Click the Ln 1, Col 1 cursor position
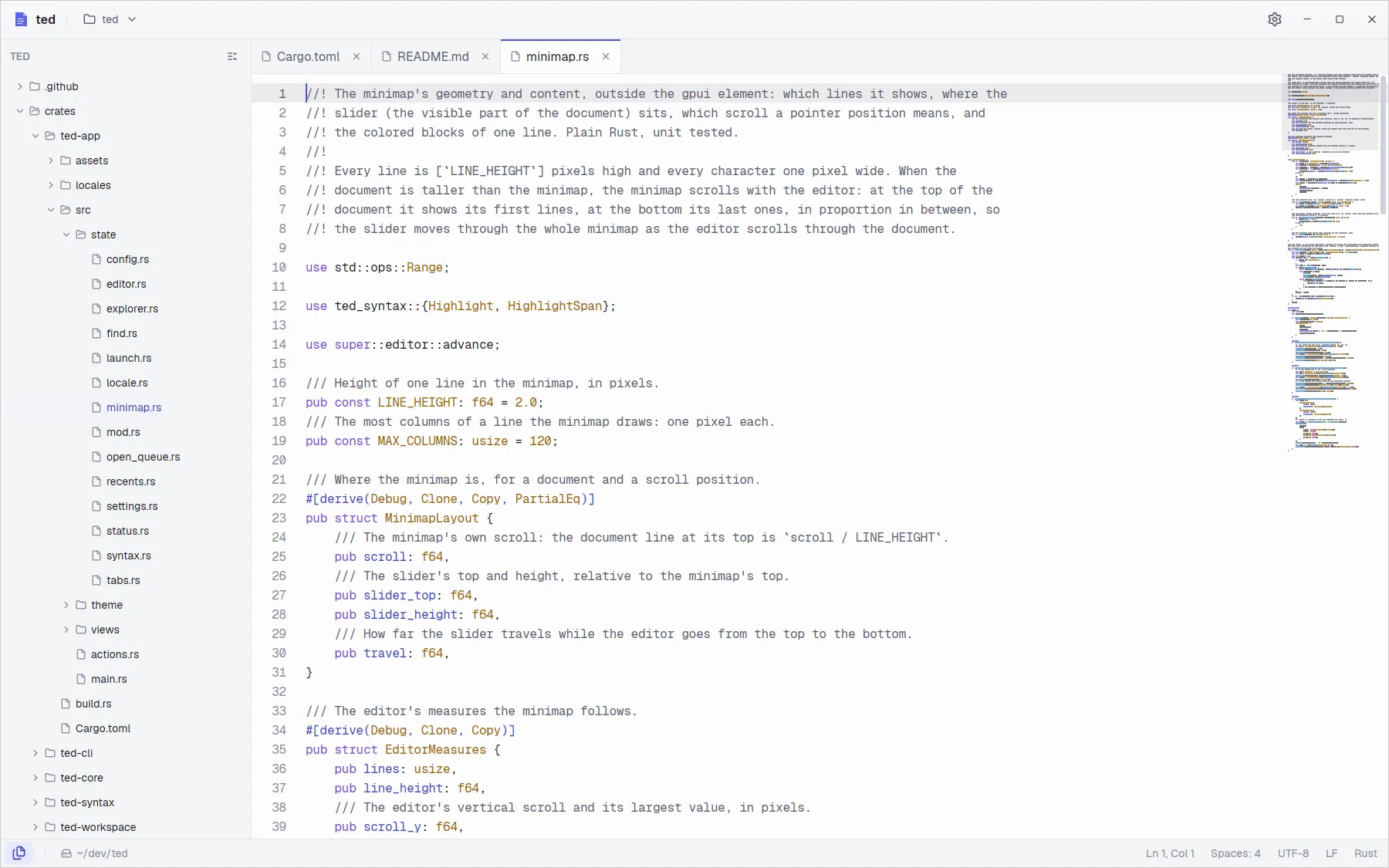Viewport: 1389px width, 868px height. (x=1170, y=853)
